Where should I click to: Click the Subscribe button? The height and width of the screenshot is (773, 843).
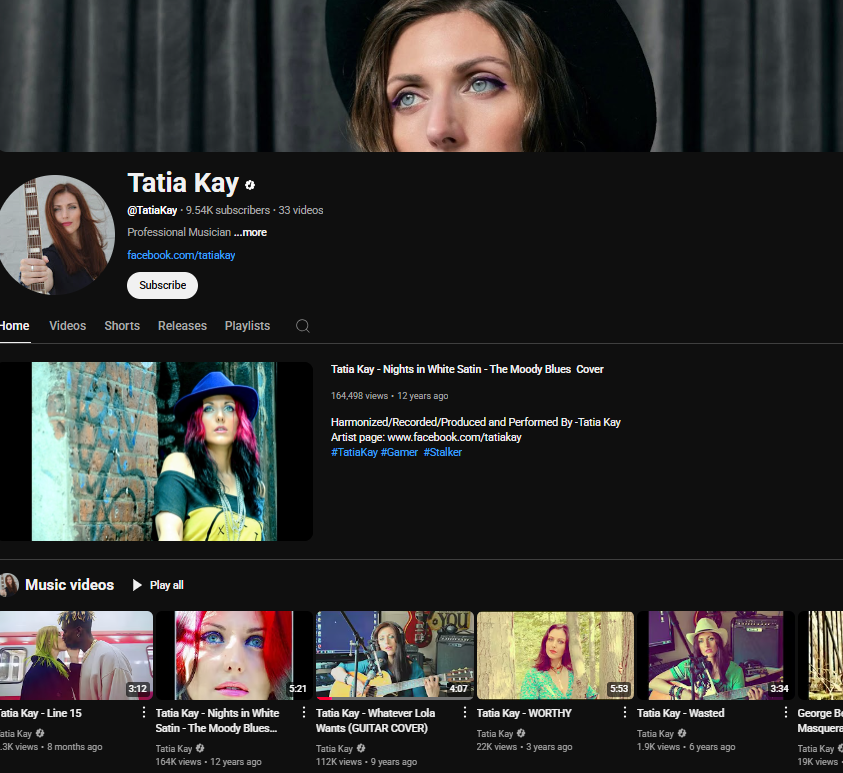pos(162,285)
